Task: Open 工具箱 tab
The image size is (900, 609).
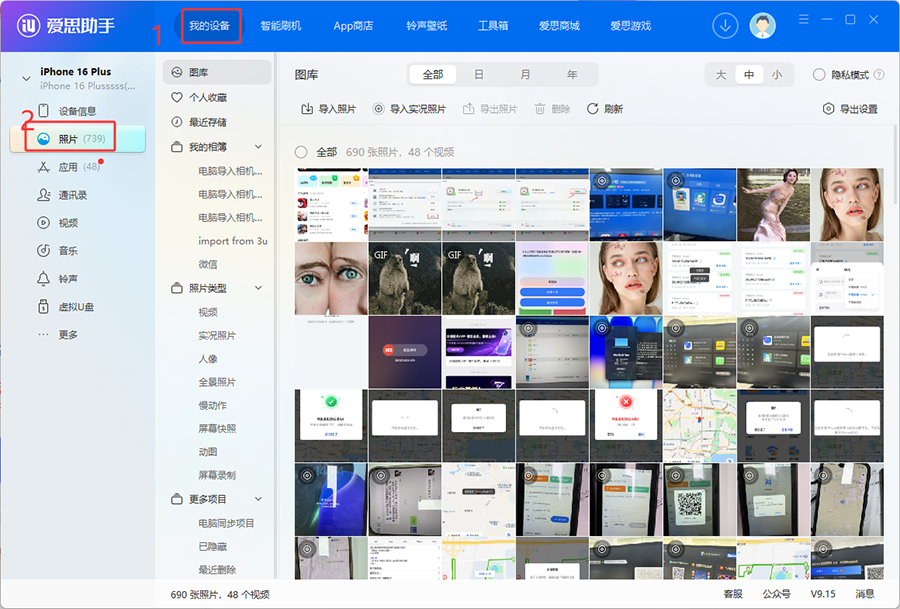Action: 493,26
